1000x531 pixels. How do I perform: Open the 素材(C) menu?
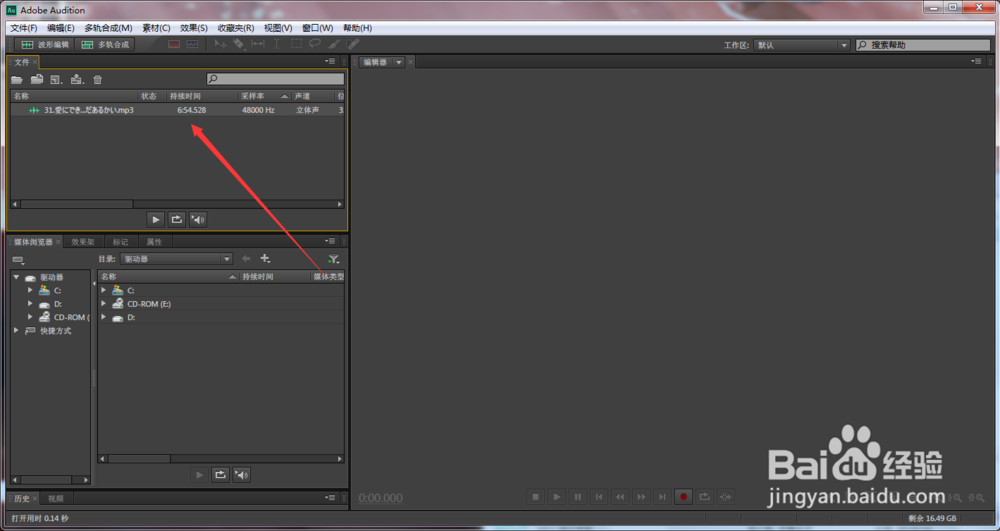156,28
